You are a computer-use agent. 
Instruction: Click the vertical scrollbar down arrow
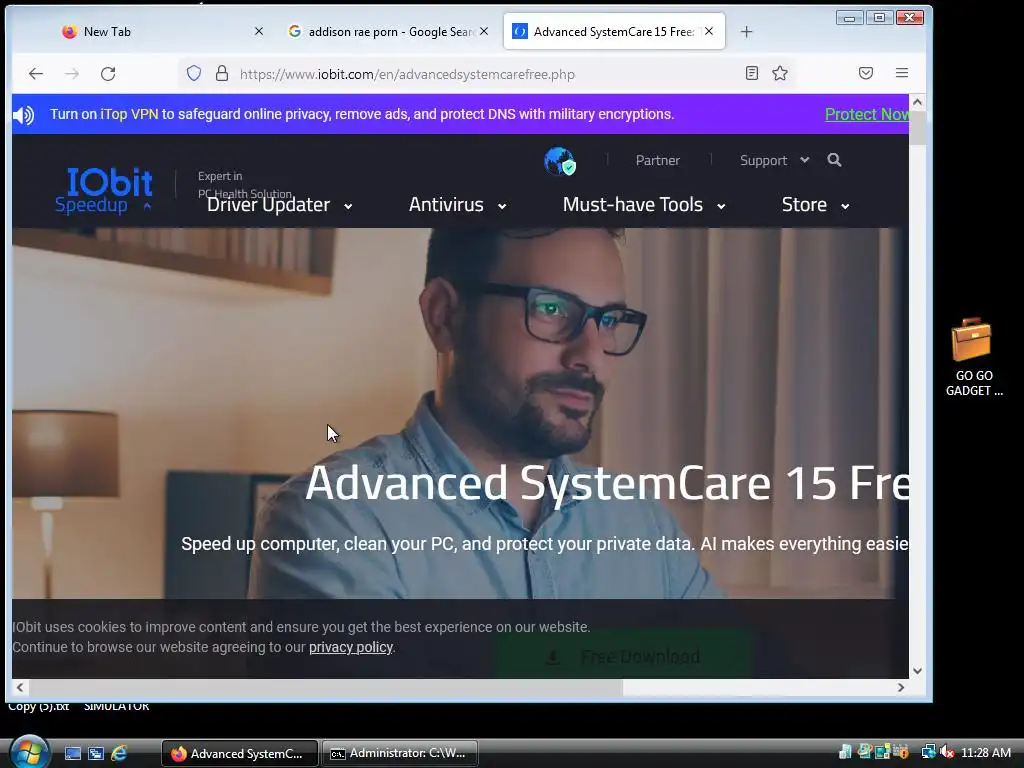click(x=918, y=671)
